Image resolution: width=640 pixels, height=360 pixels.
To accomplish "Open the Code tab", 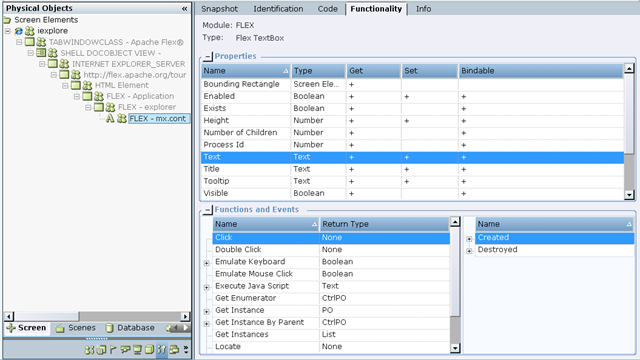I will [327, 9].
